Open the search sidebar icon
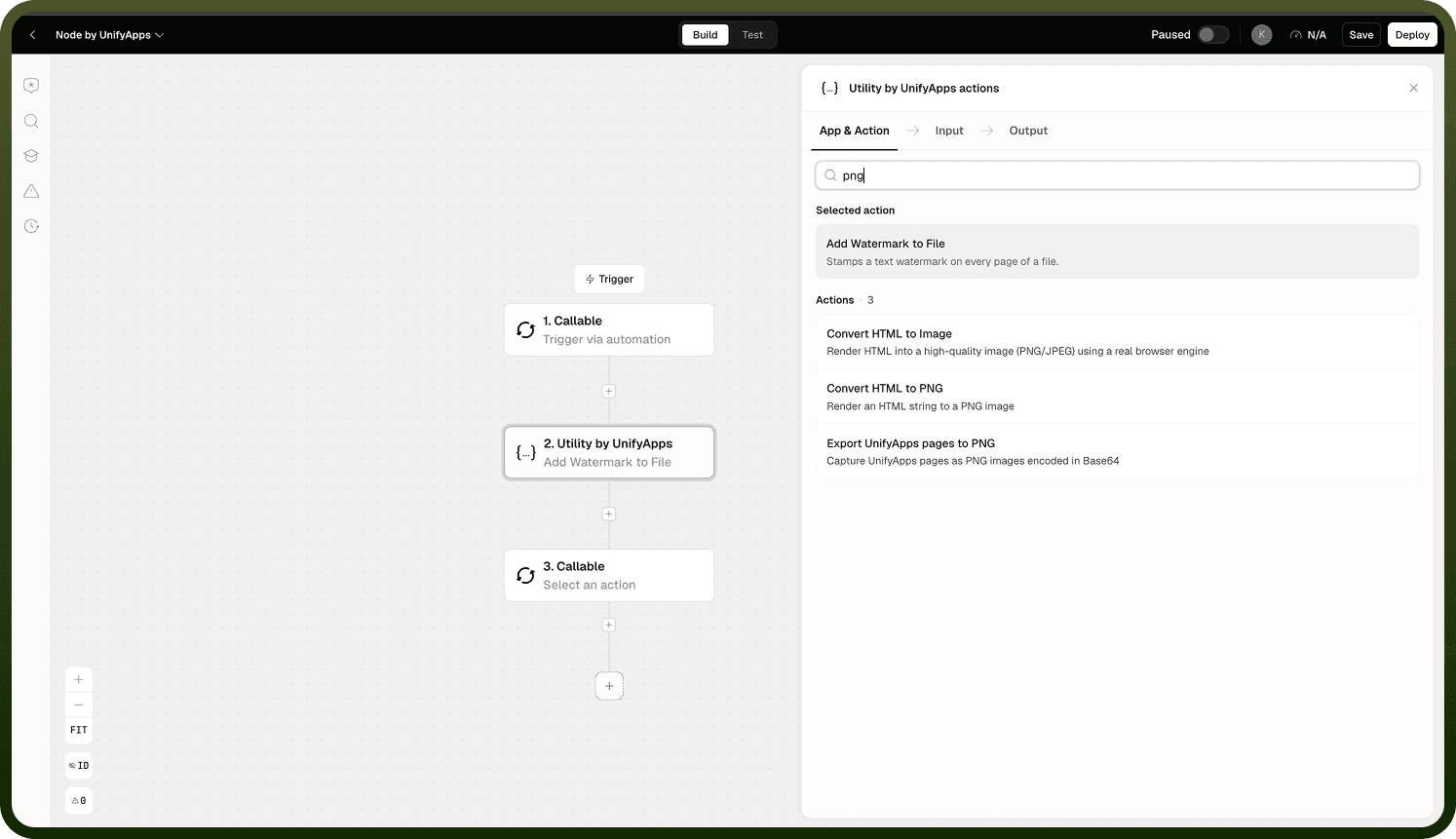 (x=31, y=121)
